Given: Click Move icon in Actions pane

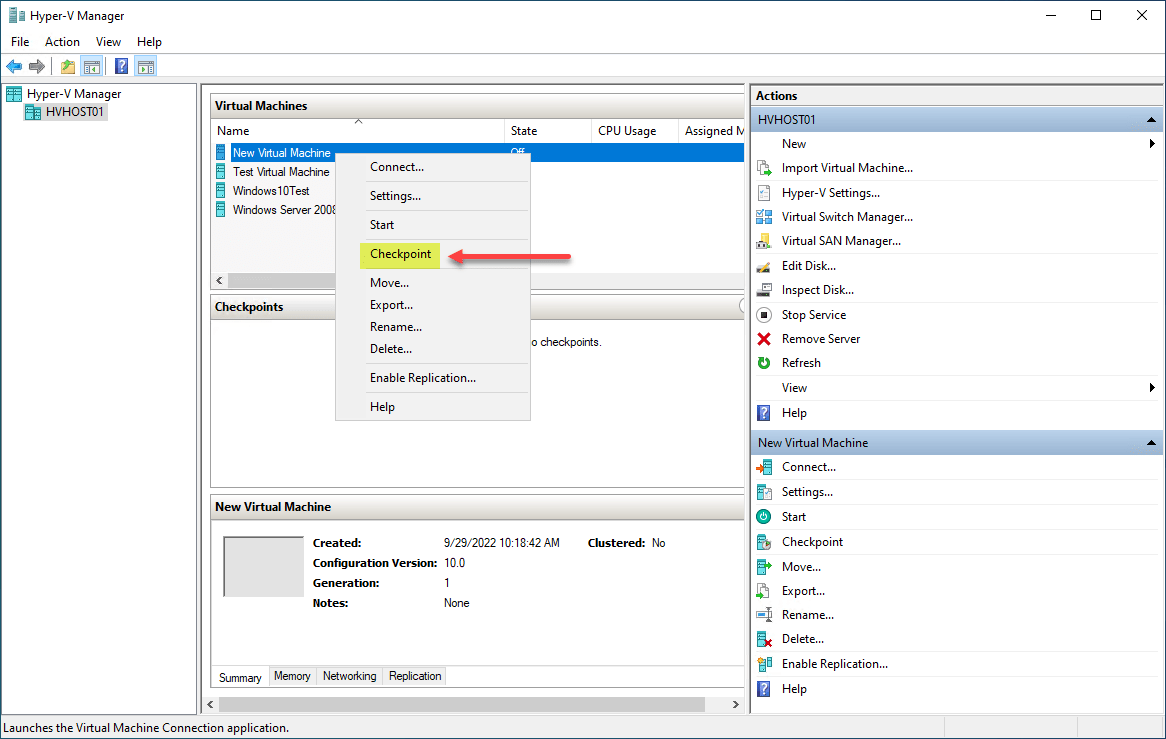Looking at the screenshot, I should pyautogui.click(x=764, y=567).
